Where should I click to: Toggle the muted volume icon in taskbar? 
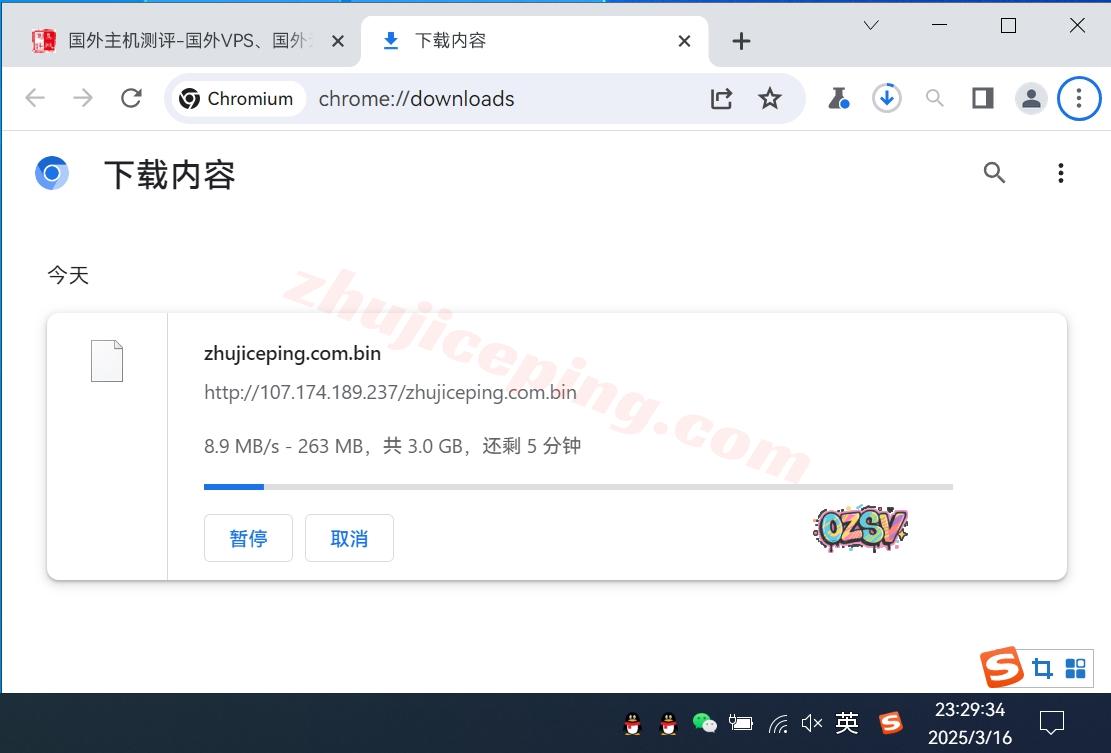pos(812,722)
